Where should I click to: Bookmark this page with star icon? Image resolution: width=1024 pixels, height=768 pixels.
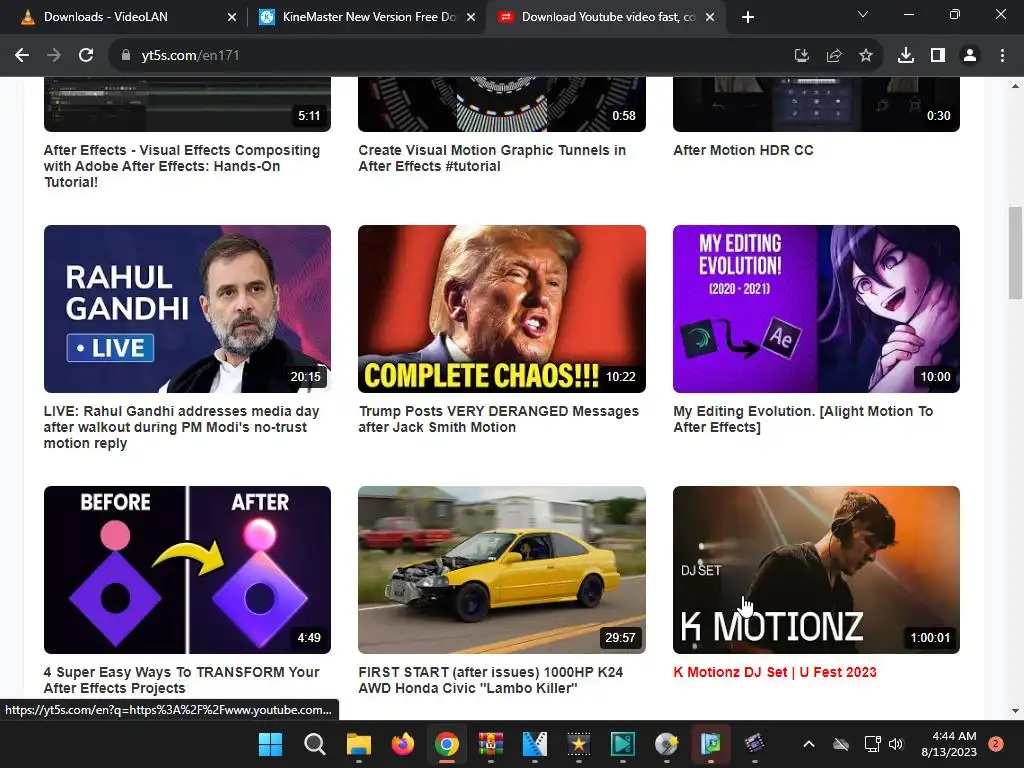coord(866,56)
